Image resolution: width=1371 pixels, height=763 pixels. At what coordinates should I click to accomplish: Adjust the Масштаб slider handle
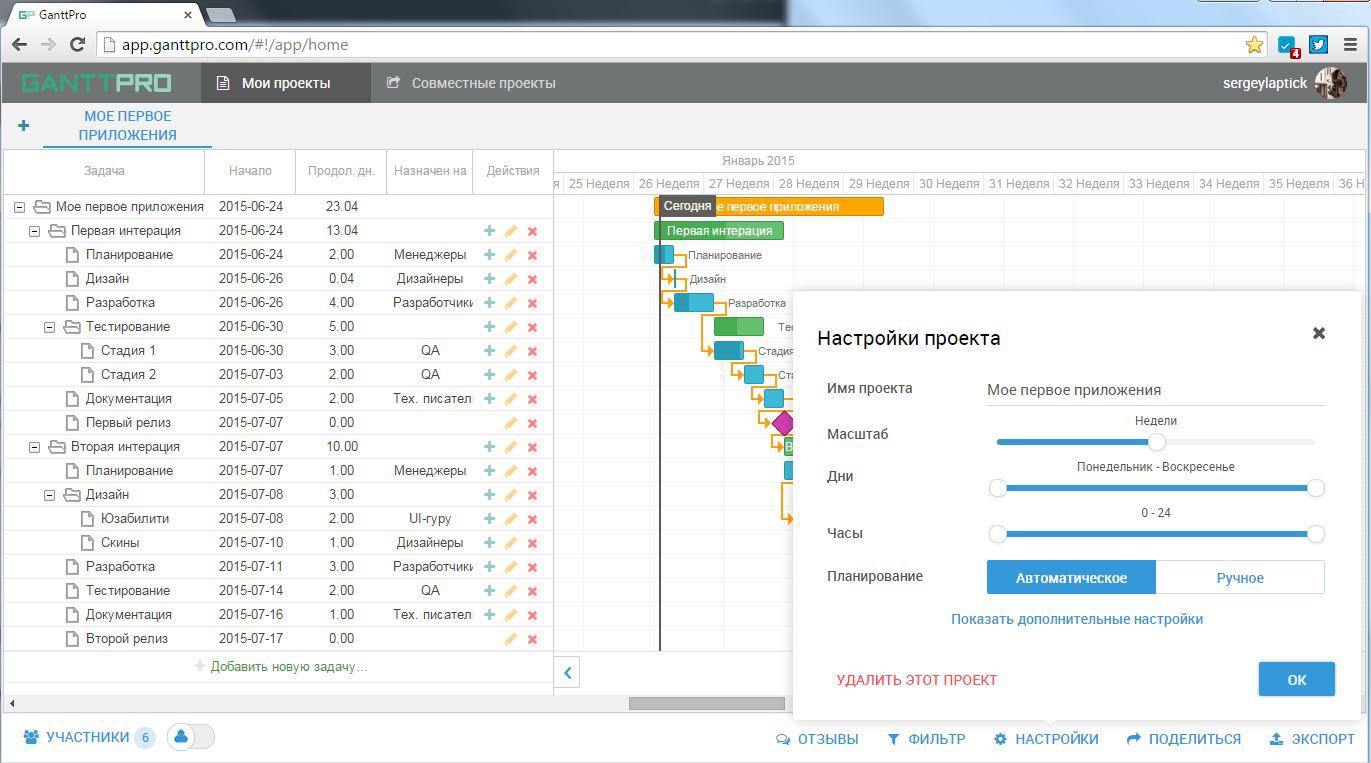1157,441
